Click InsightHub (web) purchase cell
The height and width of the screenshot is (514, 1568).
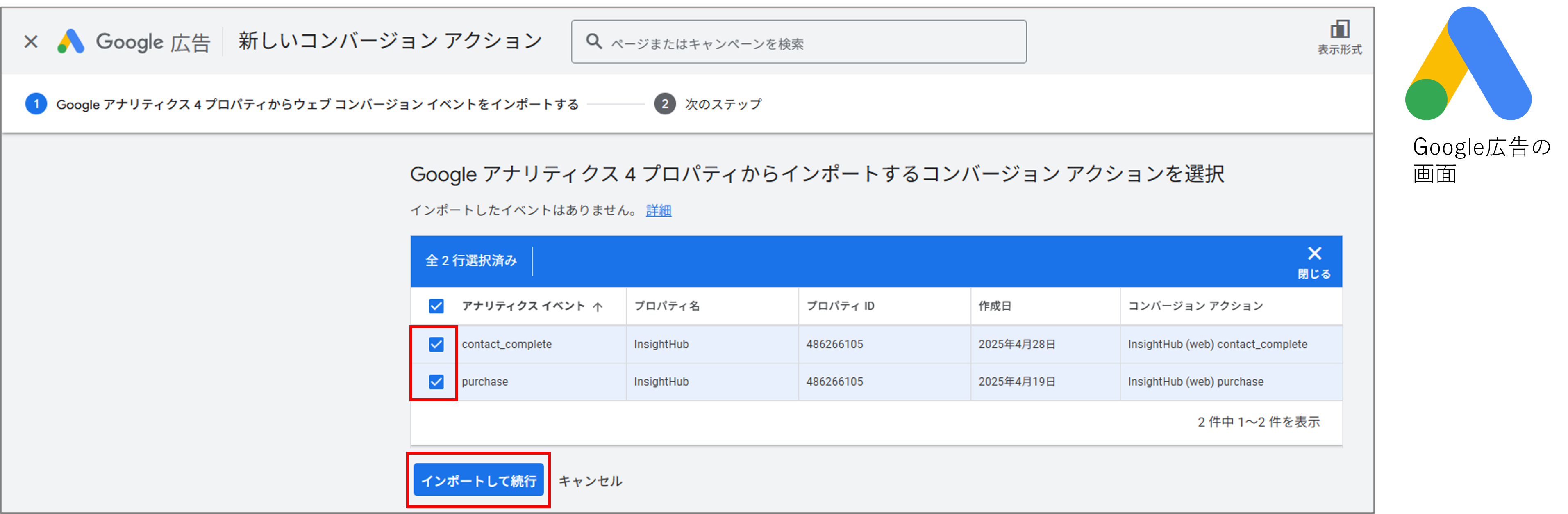1195,382
